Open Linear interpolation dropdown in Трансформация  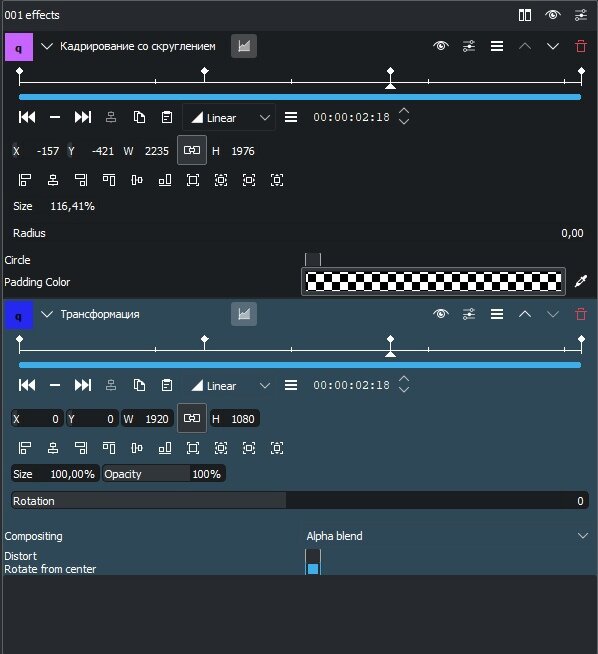229,386
